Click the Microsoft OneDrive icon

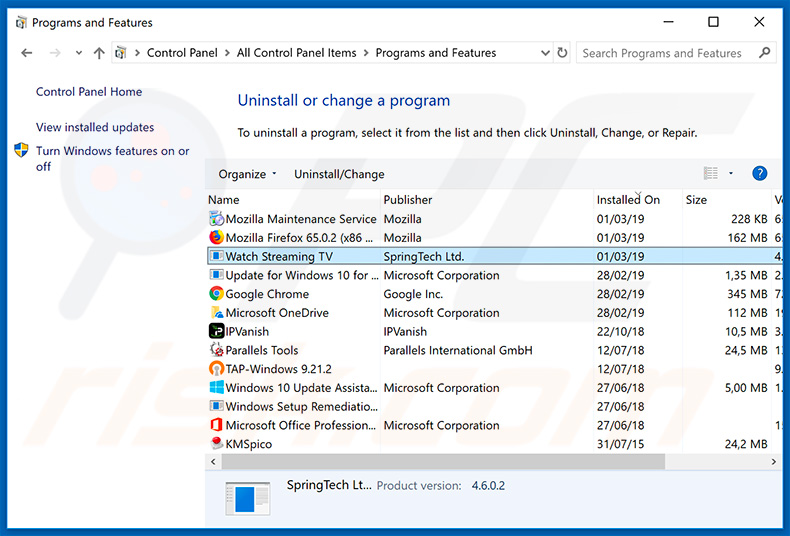(x=217, y=312)
